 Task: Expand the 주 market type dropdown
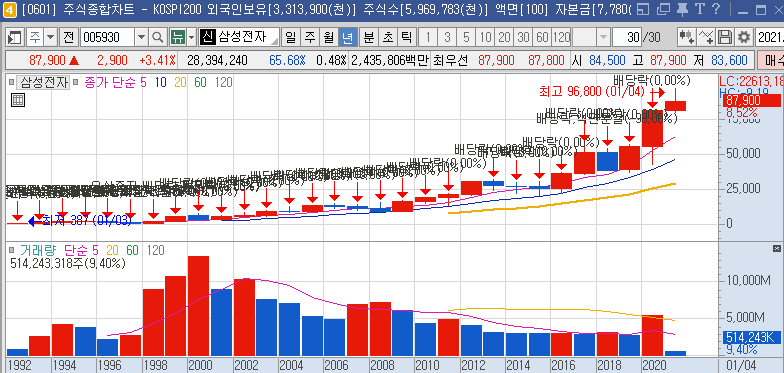point(51,36)
